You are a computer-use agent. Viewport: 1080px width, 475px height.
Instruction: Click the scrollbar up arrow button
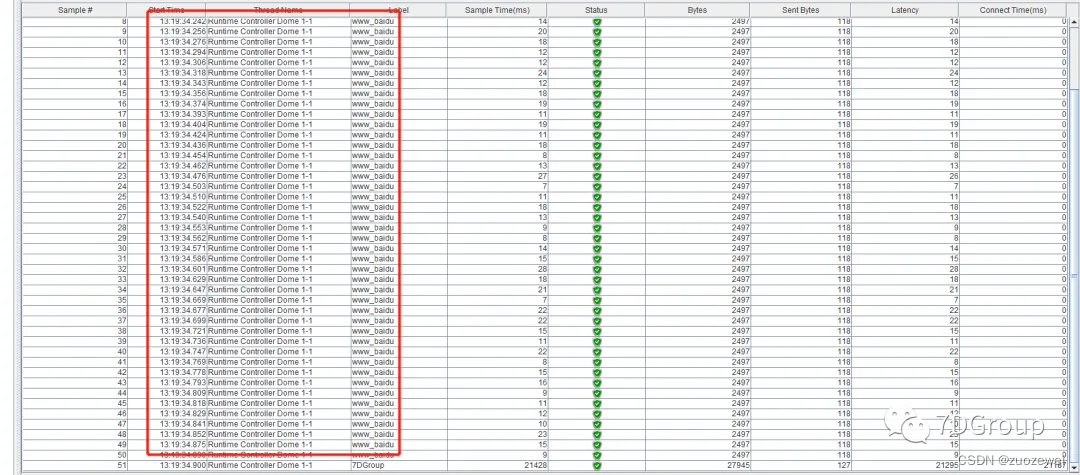click(1073, 23)
